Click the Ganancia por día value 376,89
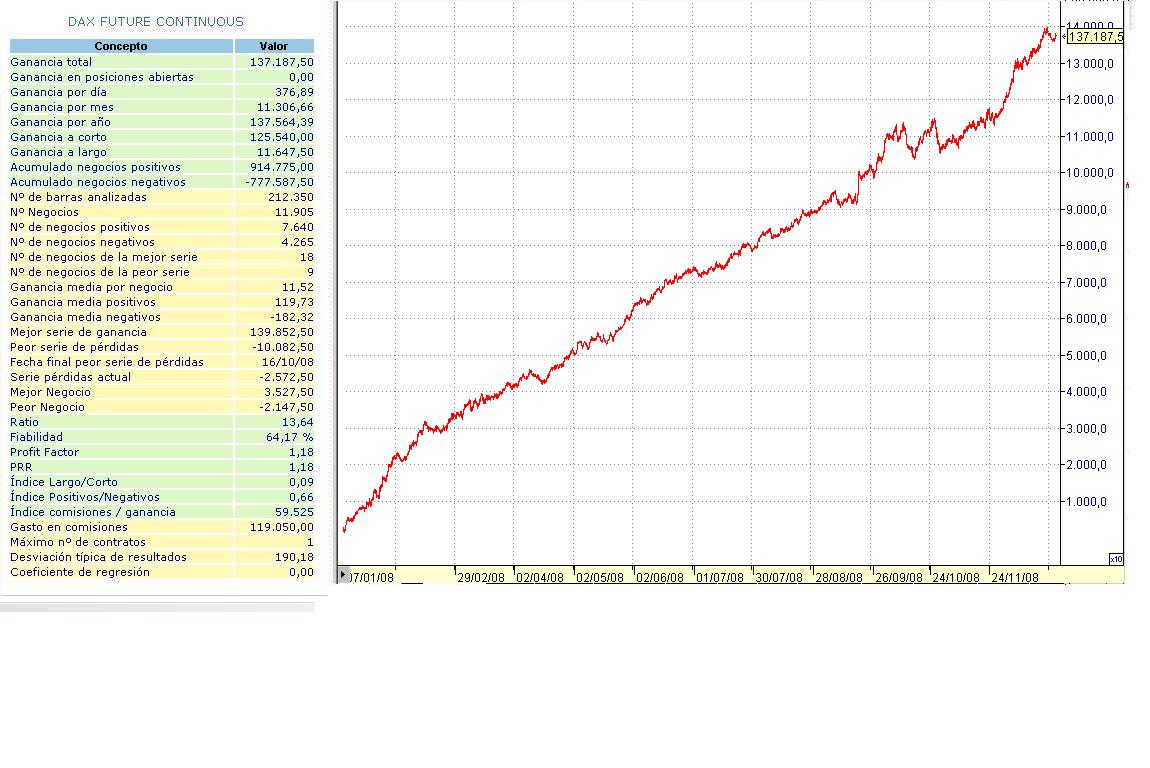1150x768 pixels. pos(294,92)
